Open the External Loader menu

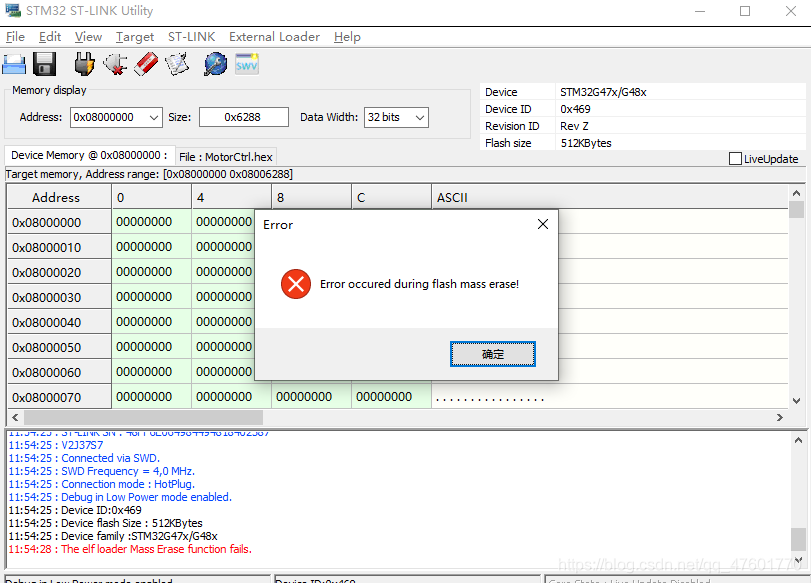274,37
